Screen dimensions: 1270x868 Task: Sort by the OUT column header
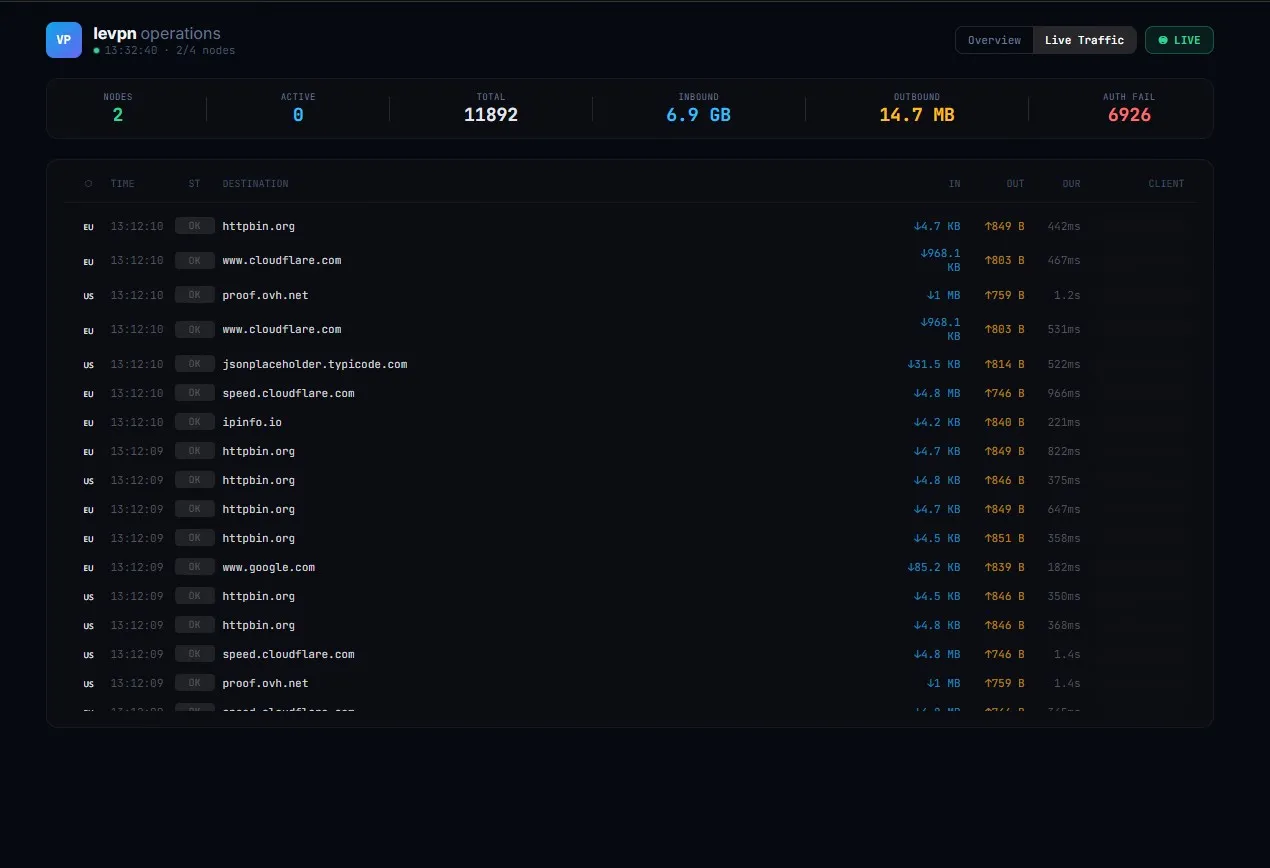[1015, 184]
